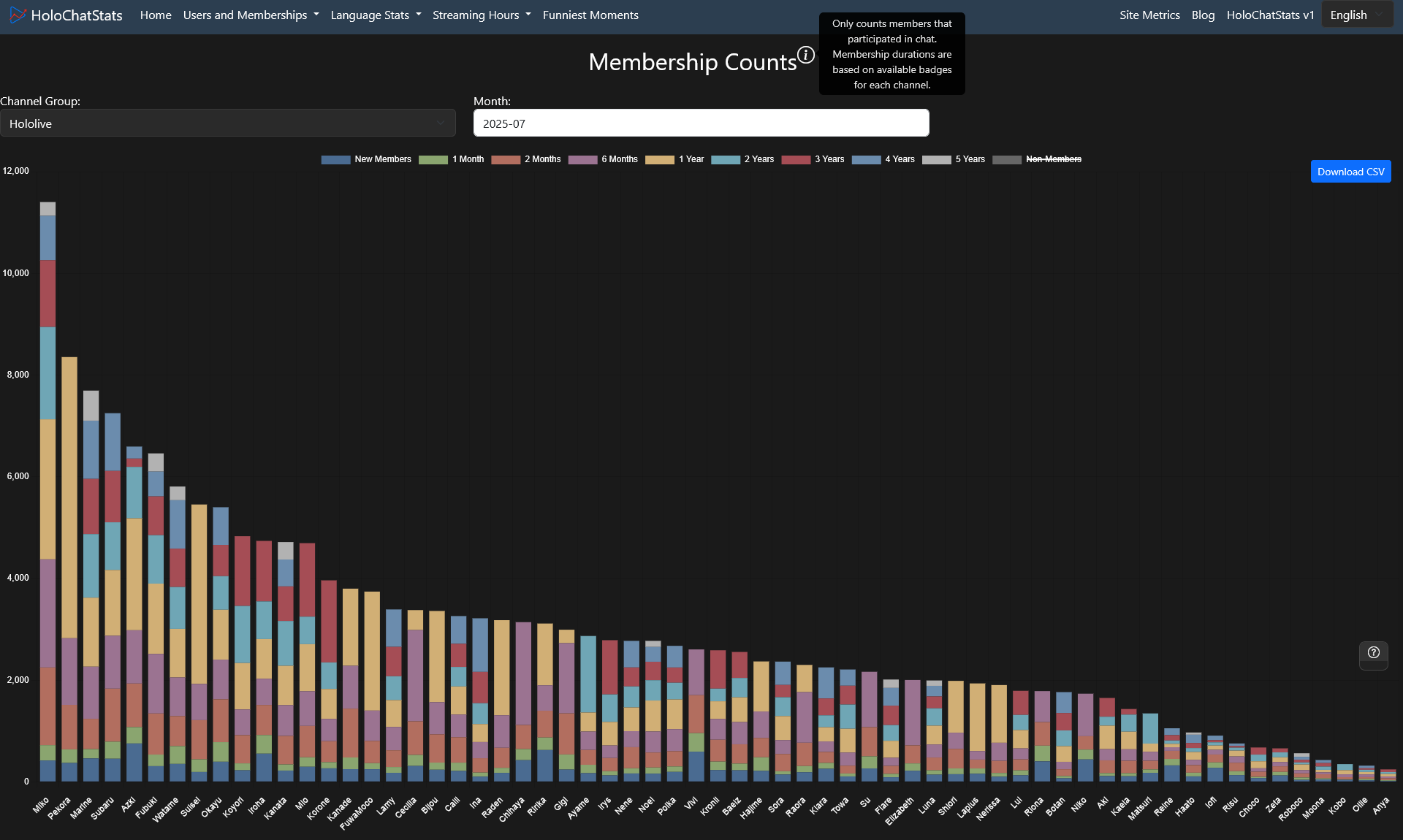The image size is (1403, 840).
Task: Toggle 2 Years legend series
Action: tap(742, 159)
